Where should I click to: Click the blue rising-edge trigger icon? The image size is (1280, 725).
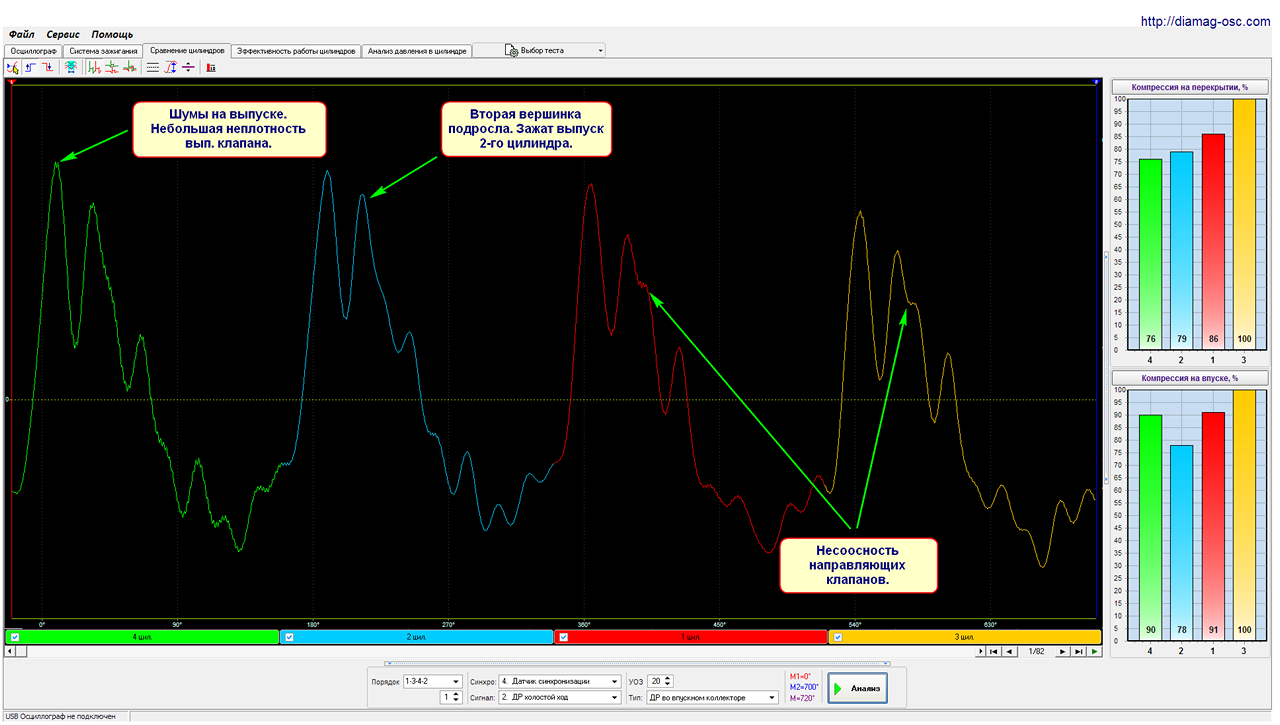pyautogui.click(x=30, y=67)
